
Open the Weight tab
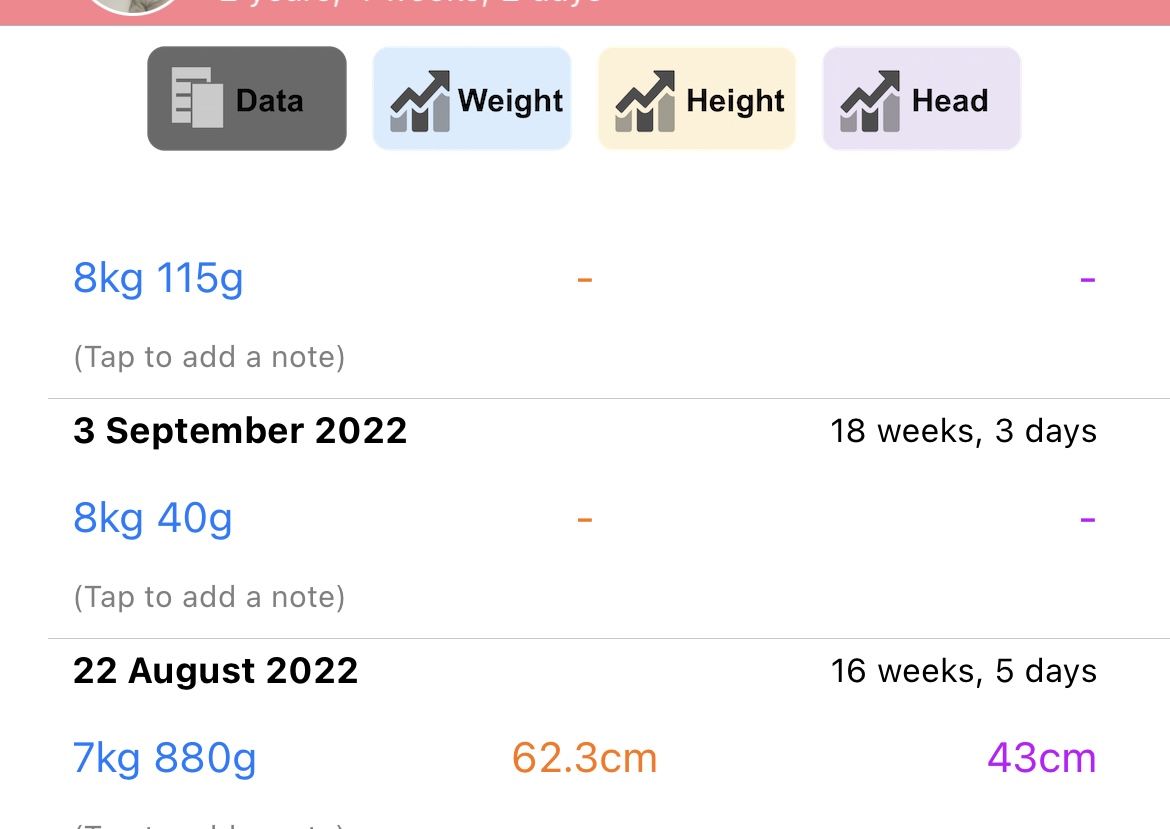(x=472, y=99)
